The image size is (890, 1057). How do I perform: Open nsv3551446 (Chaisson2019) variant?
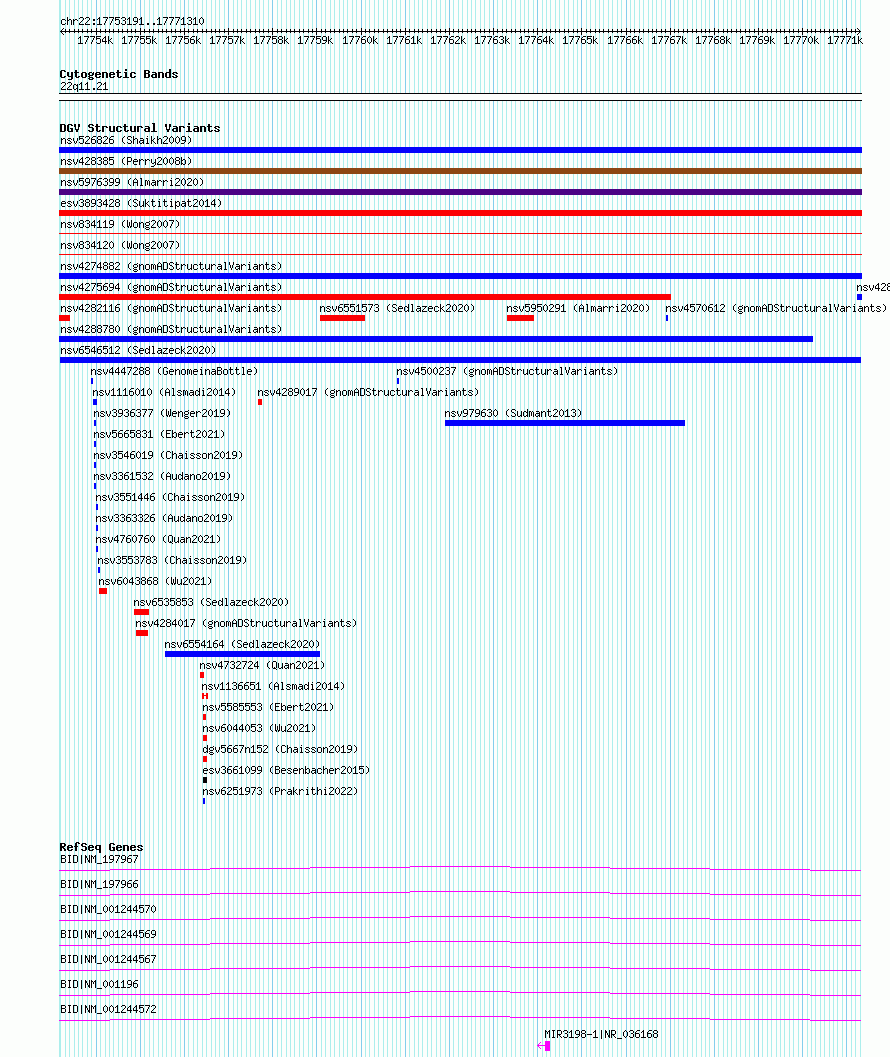[x=170, y=497]
